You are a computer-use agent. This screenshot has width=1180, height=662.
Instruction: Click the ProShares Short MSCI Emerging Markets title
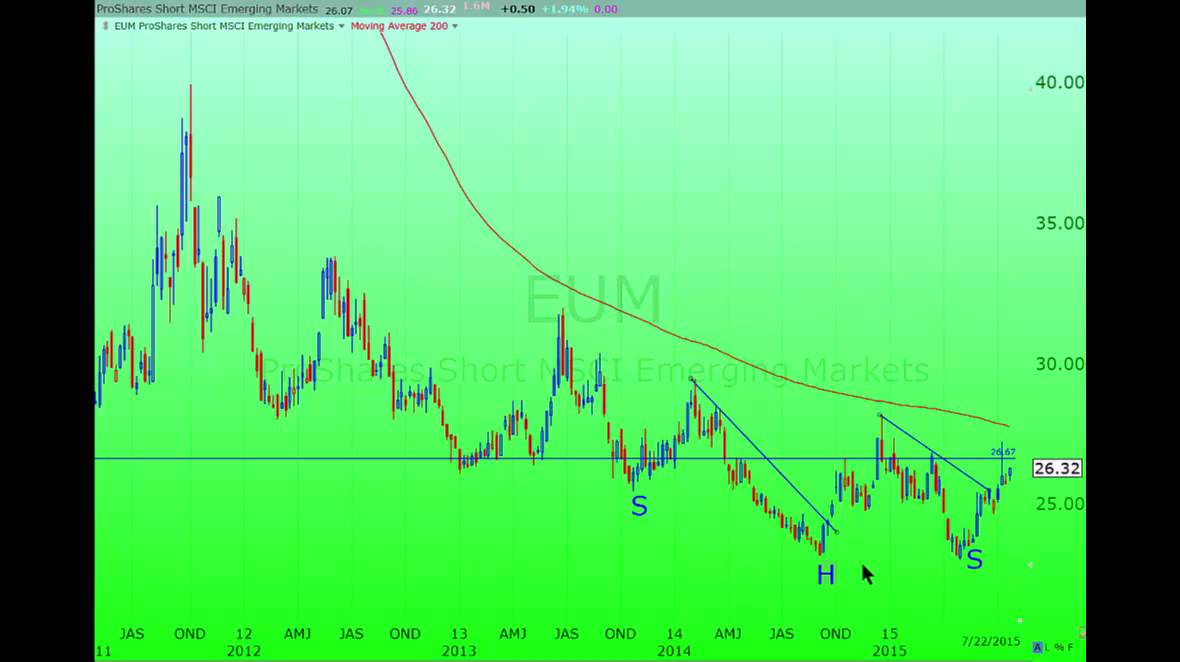208,9
